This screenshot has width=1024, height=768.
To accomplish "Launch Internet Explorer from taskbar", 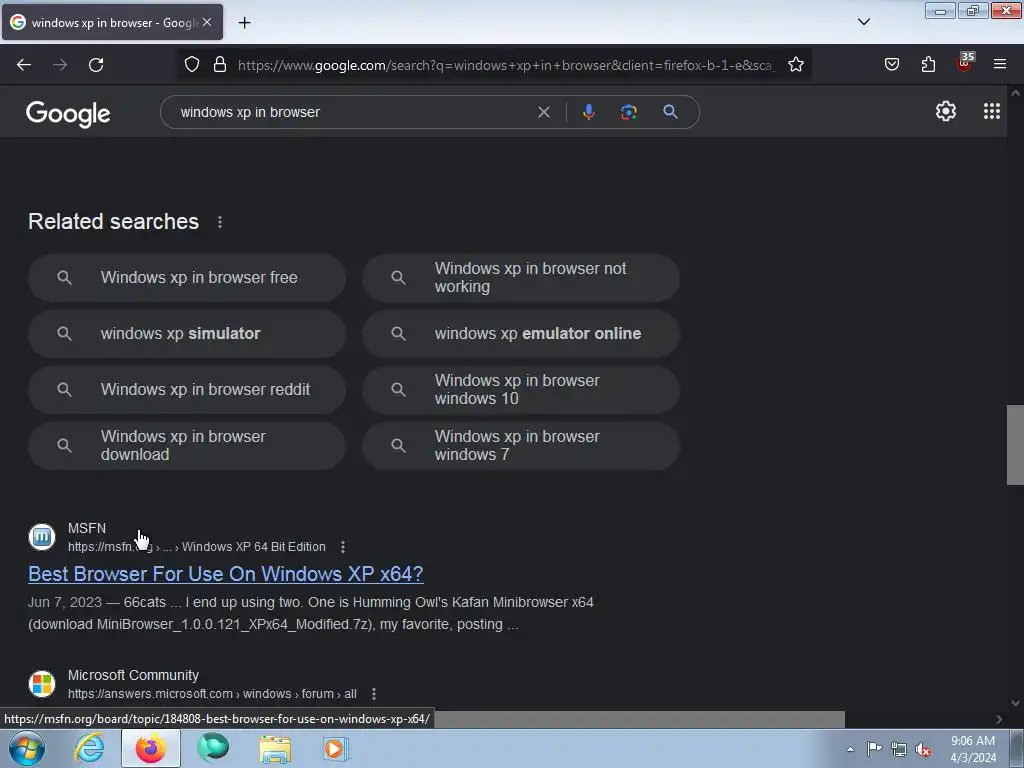I will [x=89, y=748].
